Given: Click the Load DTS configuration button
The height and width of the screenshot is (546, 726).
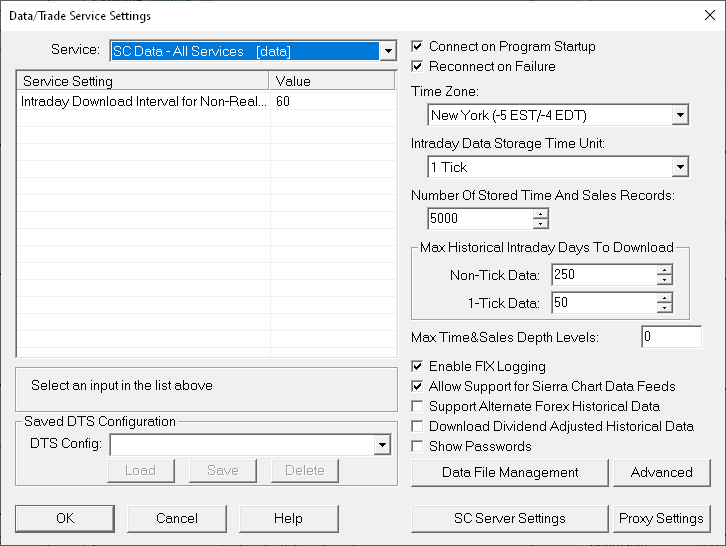Looking at the screenshot, I should [x=141, y=471].
